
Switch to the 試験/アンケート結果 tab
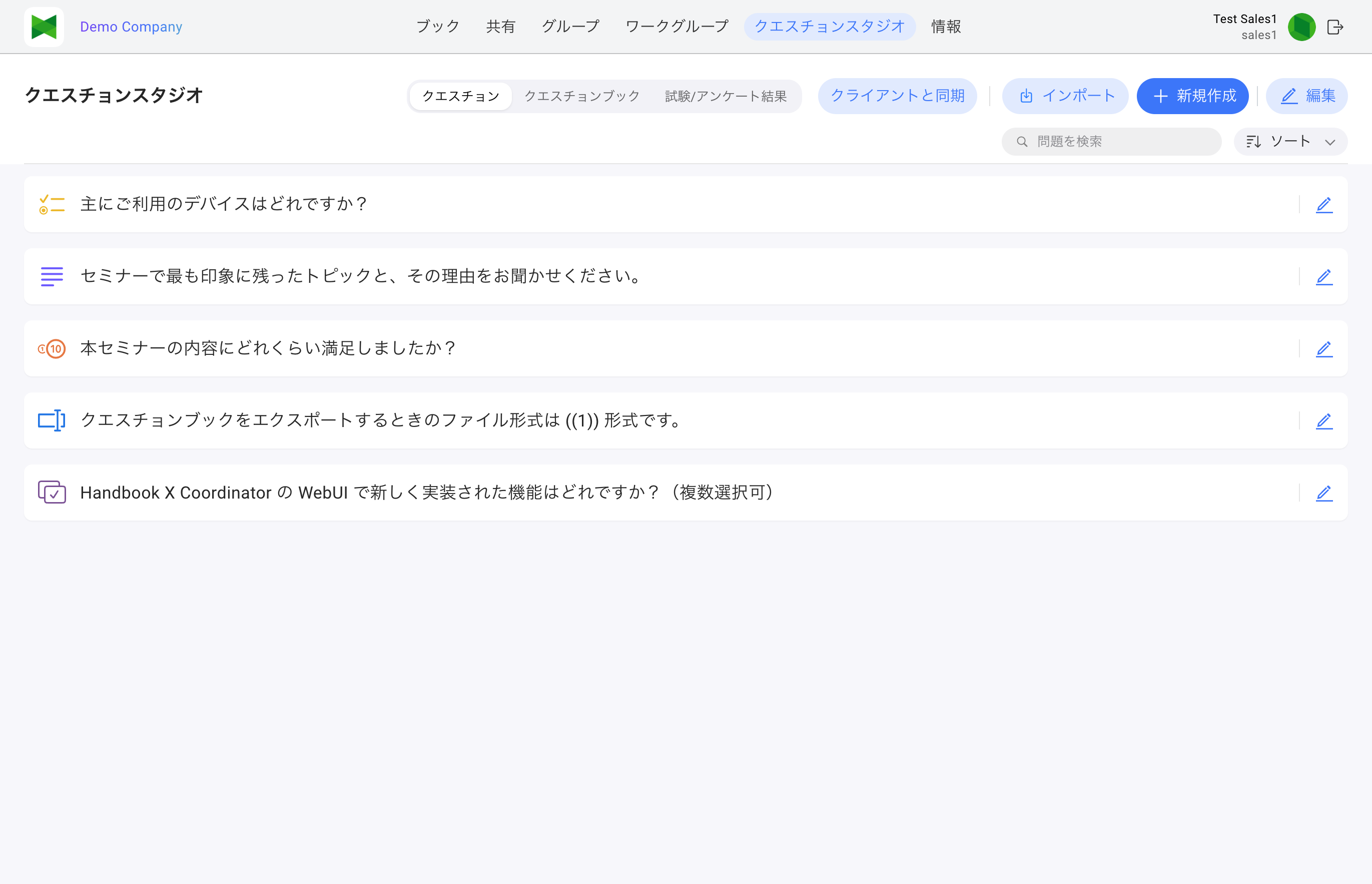tap(726, 96)
